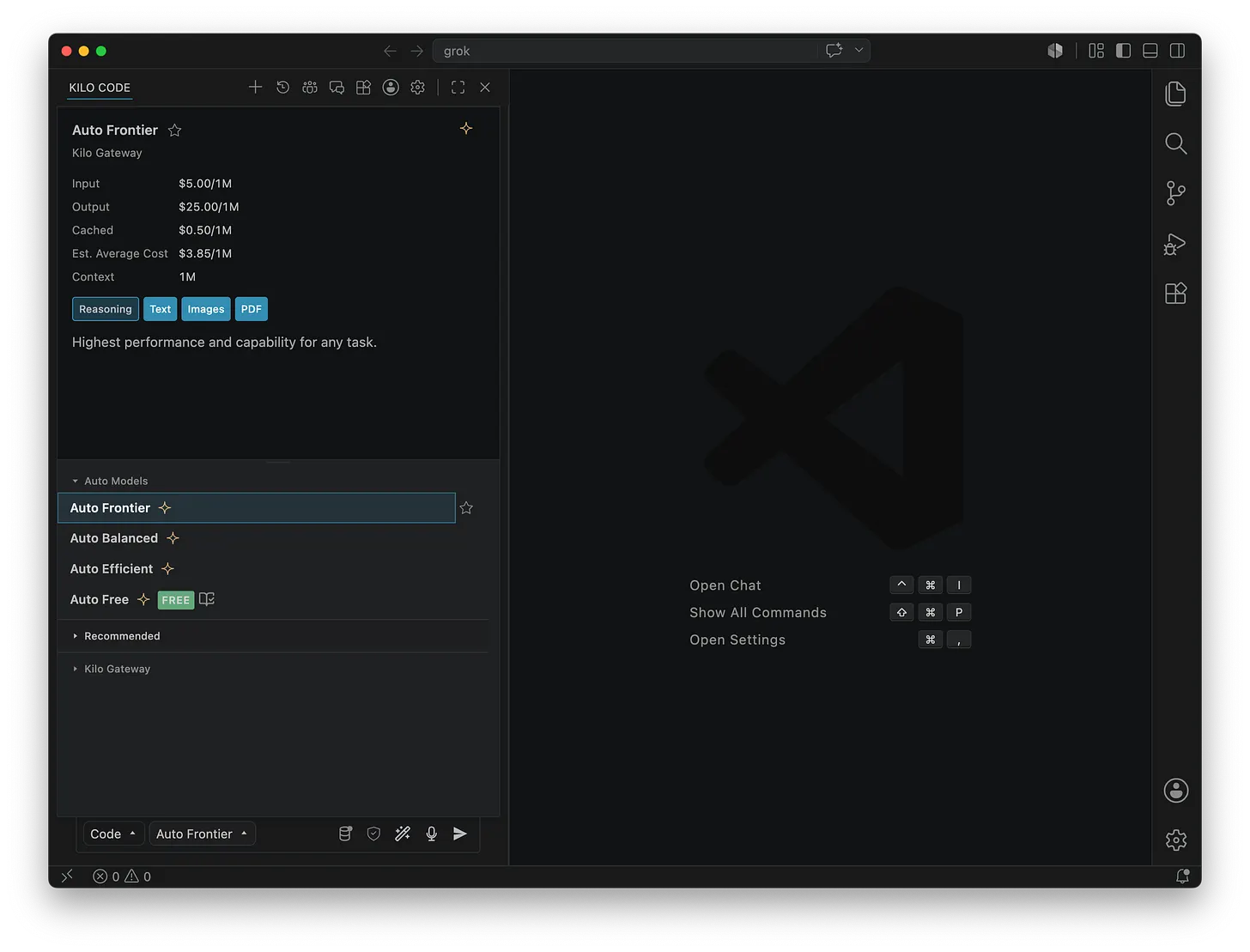Screen dimensions: 1250x952
Task: Open the Accounts menu in activity bar
Action: pos(1176,791)
